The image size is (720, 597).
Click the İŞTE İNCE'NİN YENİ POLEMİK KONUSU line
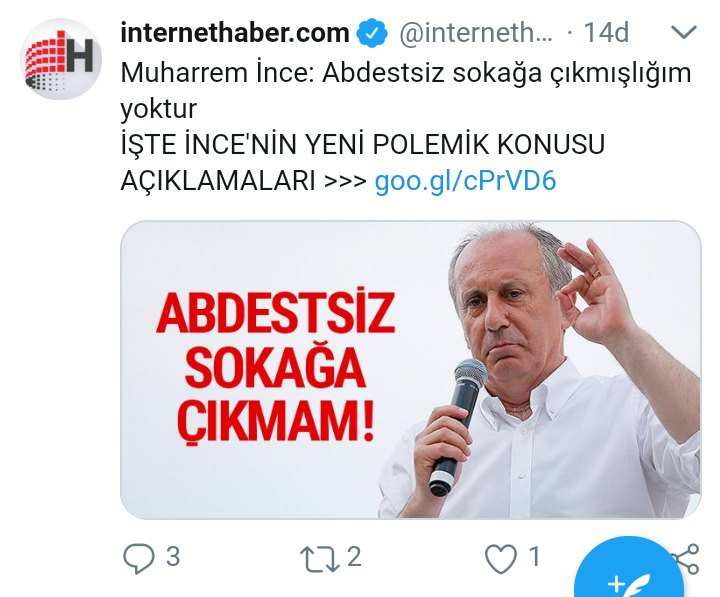pyautogui.click(x=363, y=144)
